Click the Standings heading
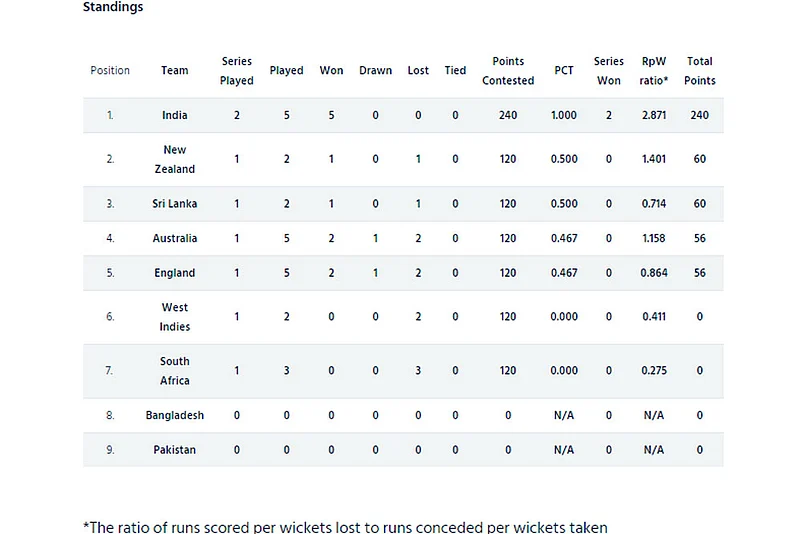Viewport: 801px width, 534px height. pos(113,8)
